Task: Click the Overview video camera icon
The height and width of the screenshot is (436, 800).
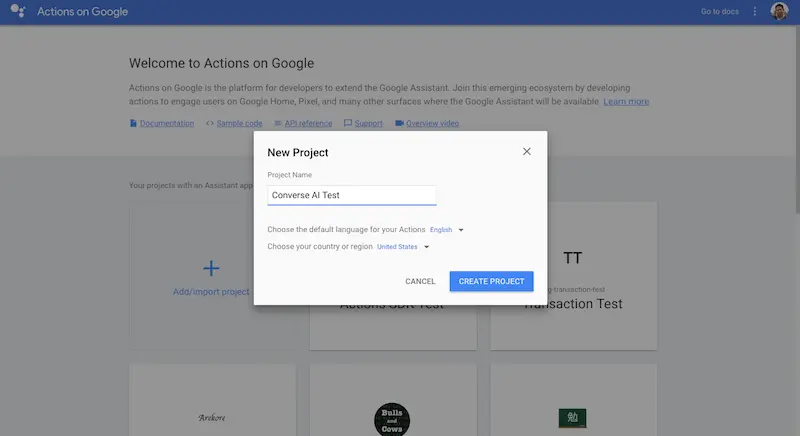Action: [399, 123]
